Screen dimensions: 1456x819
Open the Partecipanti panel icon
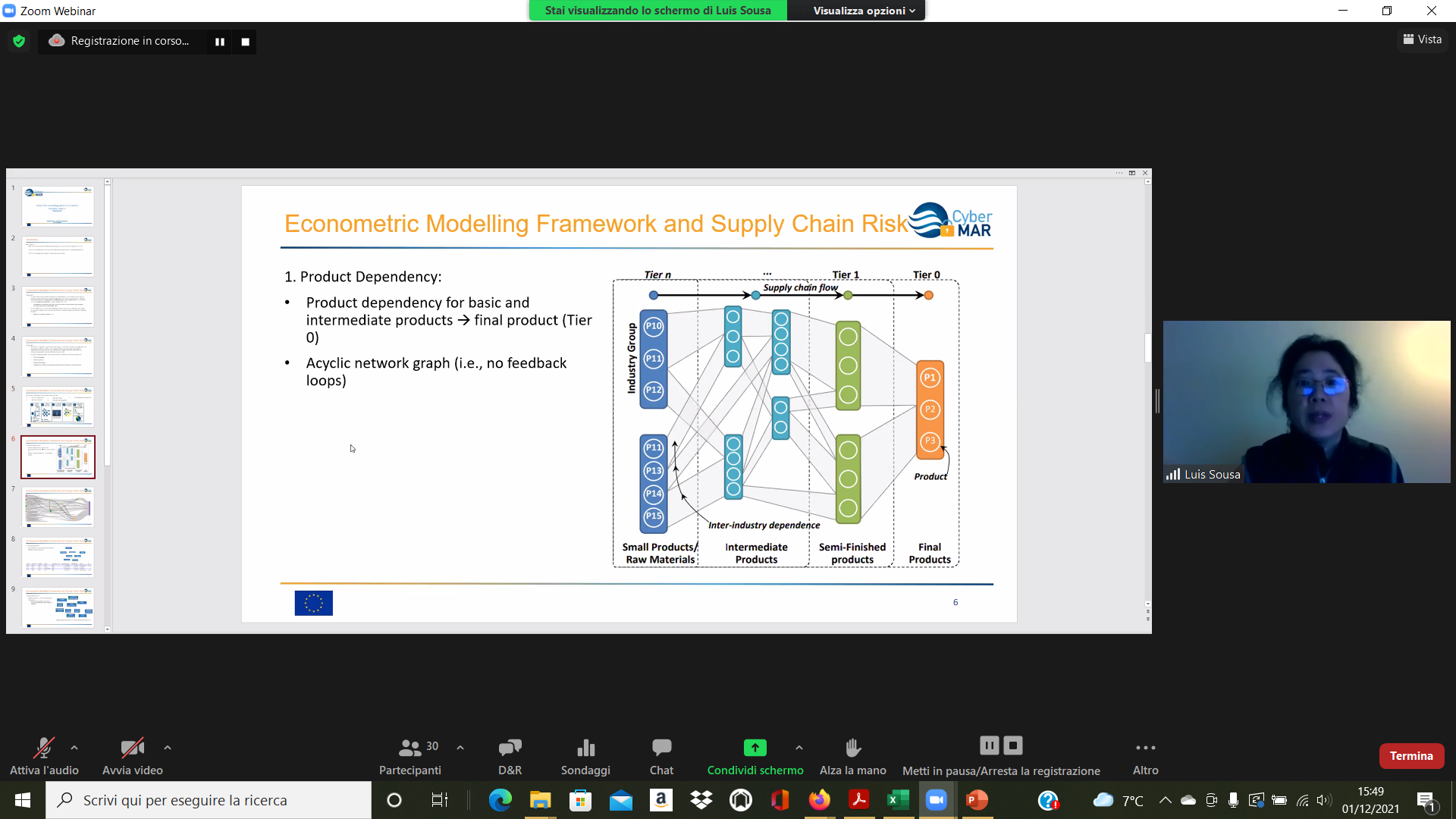click(x=409, y=748)
